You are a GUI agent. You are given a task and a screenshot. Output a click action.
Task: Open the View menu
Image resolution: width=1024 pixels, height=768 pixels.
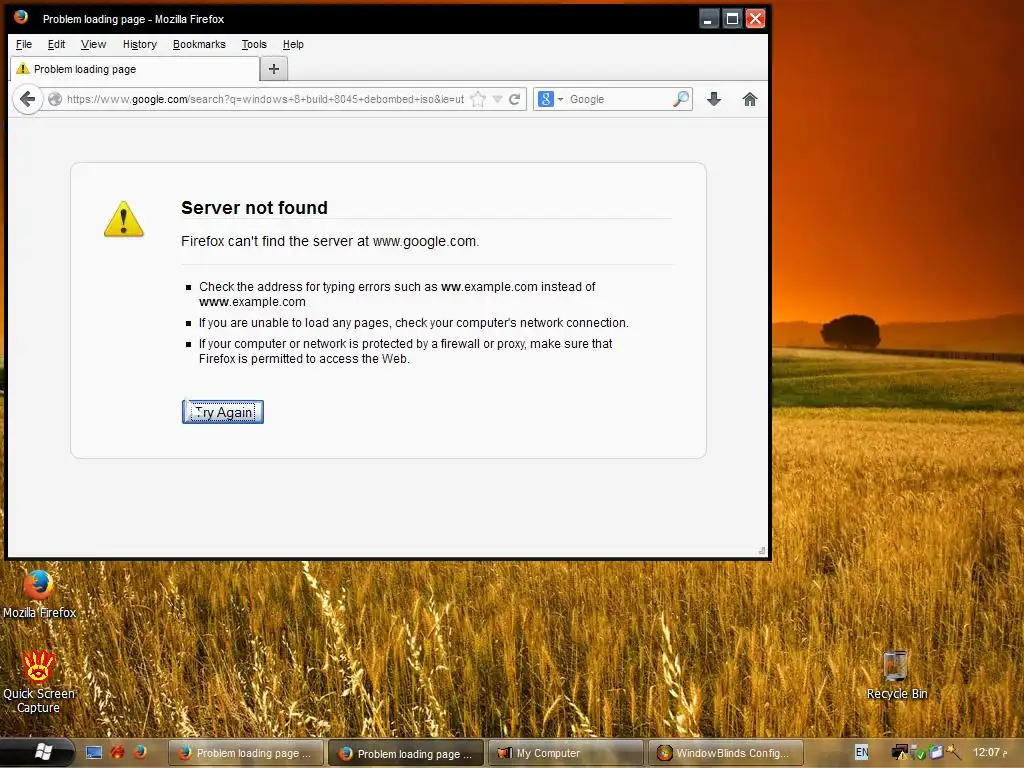[93, 44]
